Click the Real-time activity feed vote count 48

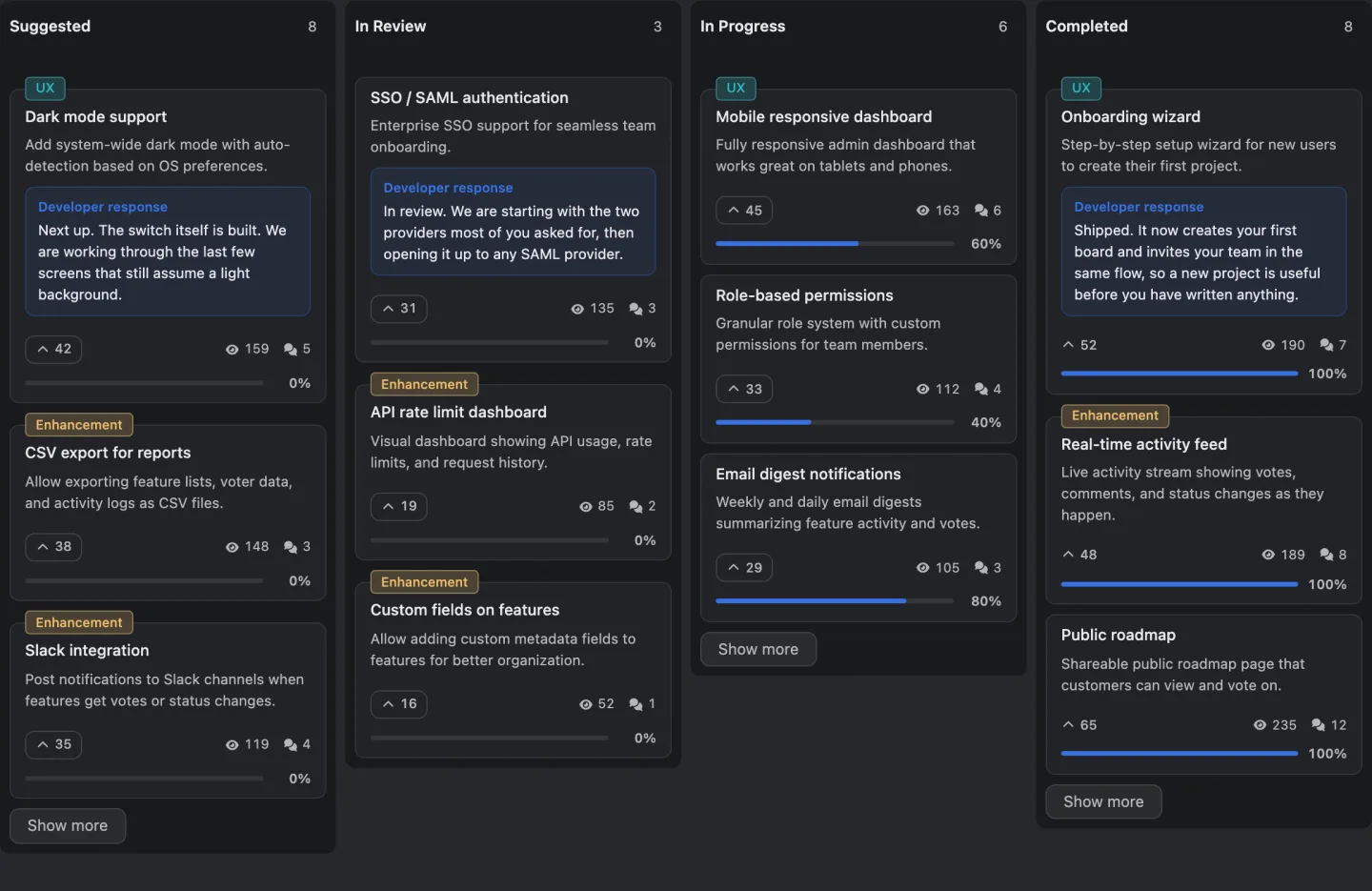pyautogui.click(x=1079, y=555)
